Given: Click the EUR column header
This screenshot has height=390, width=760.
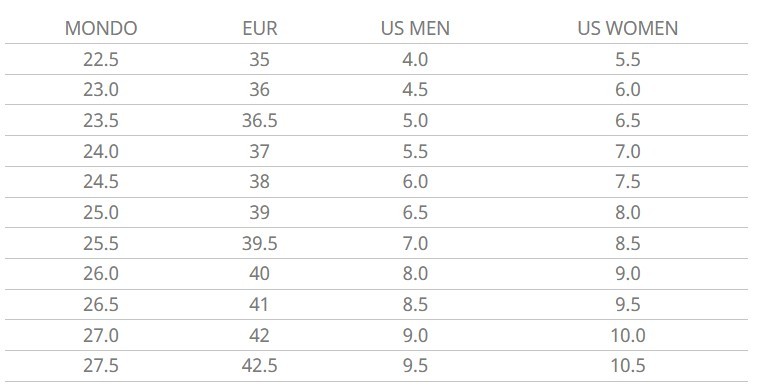Looking at the screenshot, I should [260, 28].
